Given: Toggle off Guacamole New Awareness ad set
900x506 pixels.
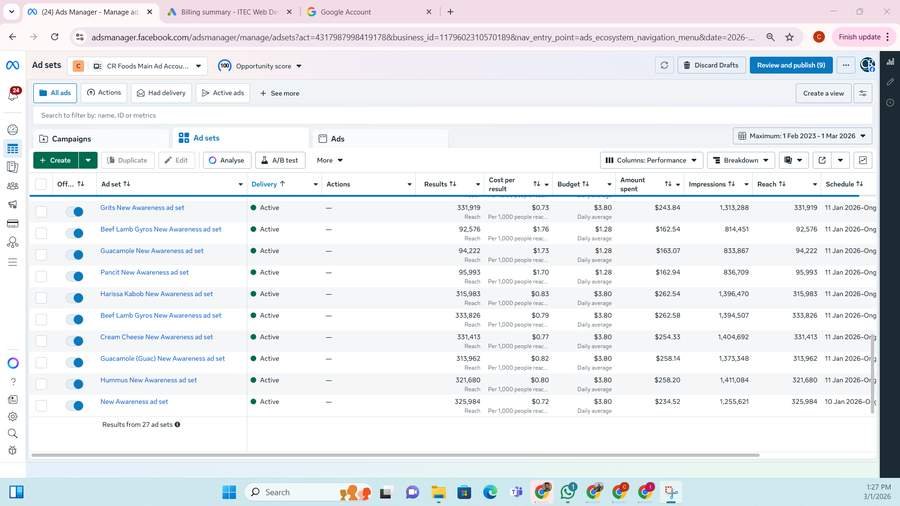Looking at the screenshot, I should 75,255.
